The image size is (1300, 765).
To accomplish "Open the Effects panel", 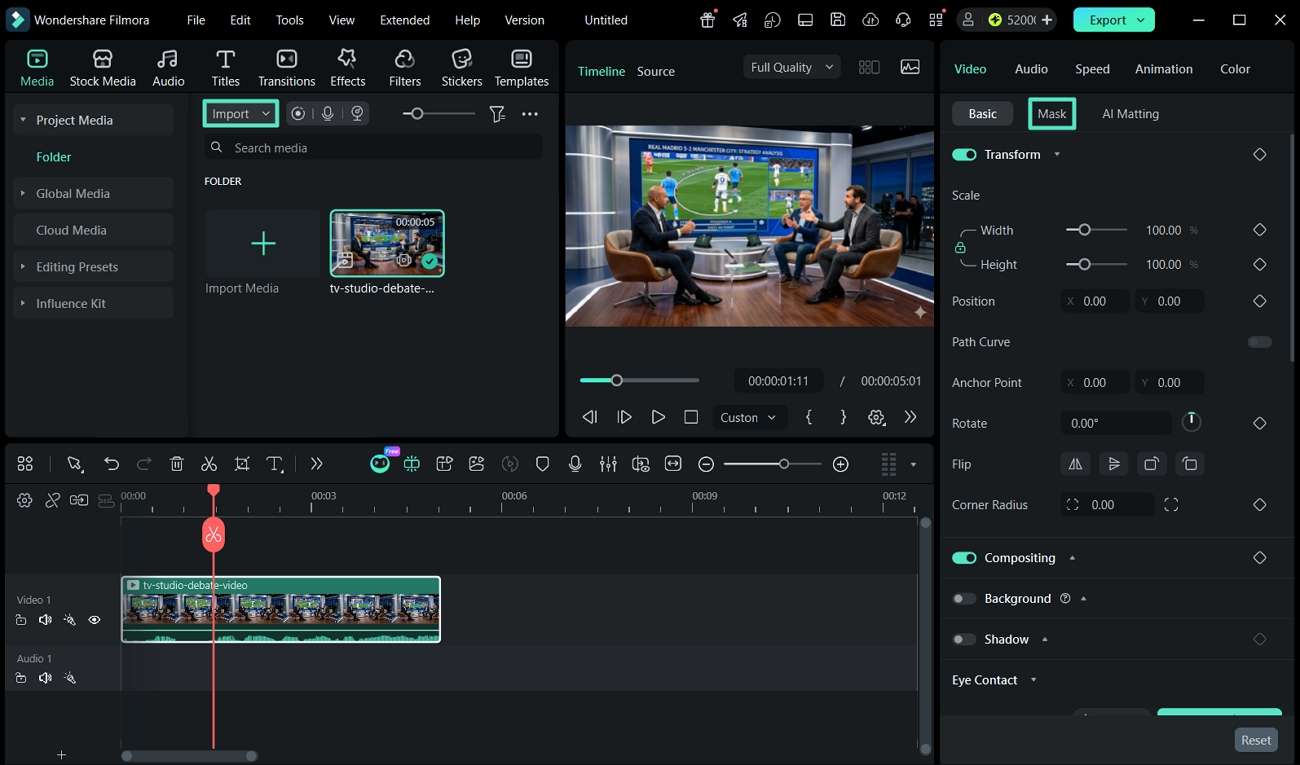I will tap(347, 68).
